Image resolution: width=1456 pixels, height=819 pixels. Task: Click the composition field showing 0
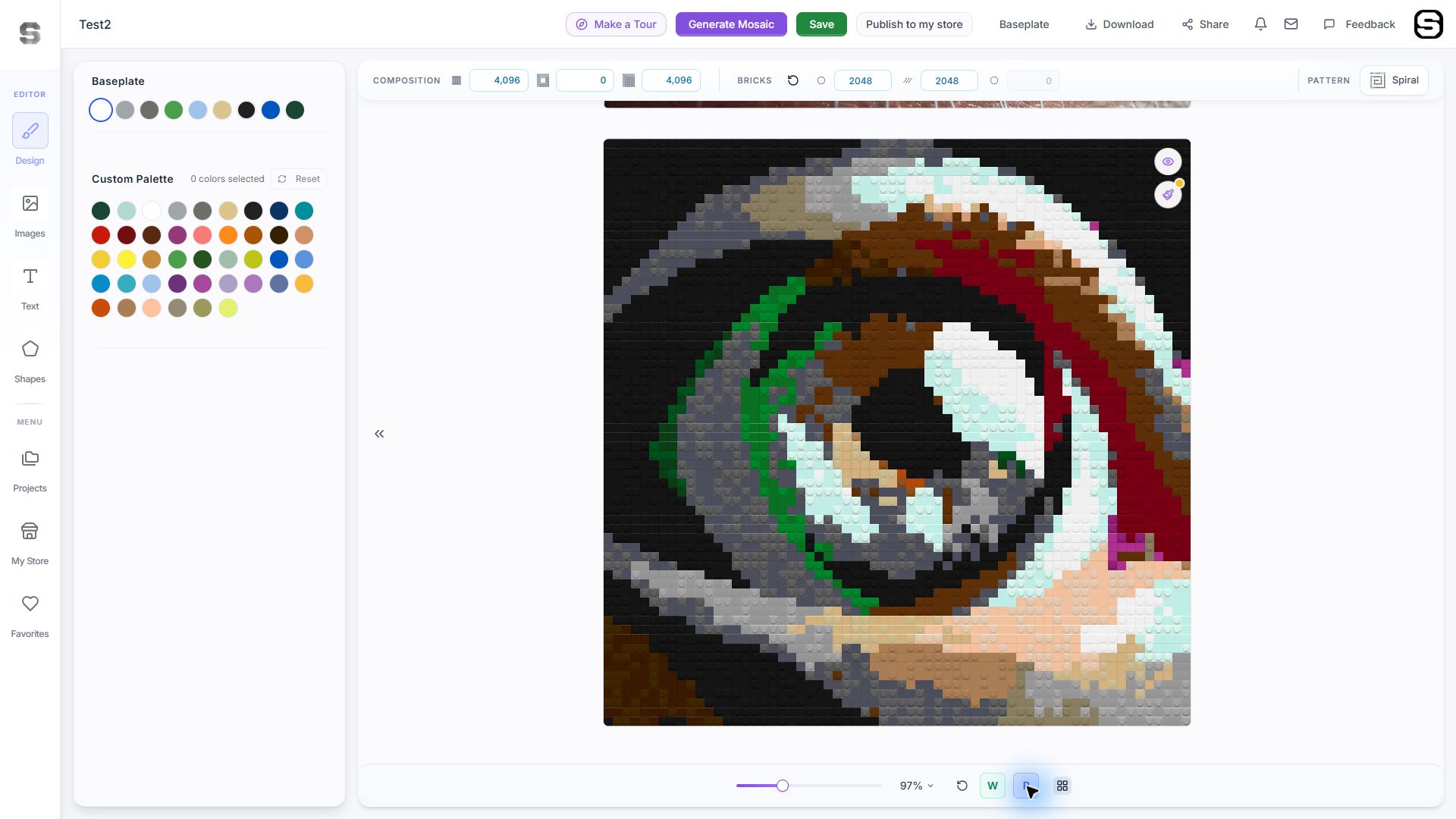(585, 80)
